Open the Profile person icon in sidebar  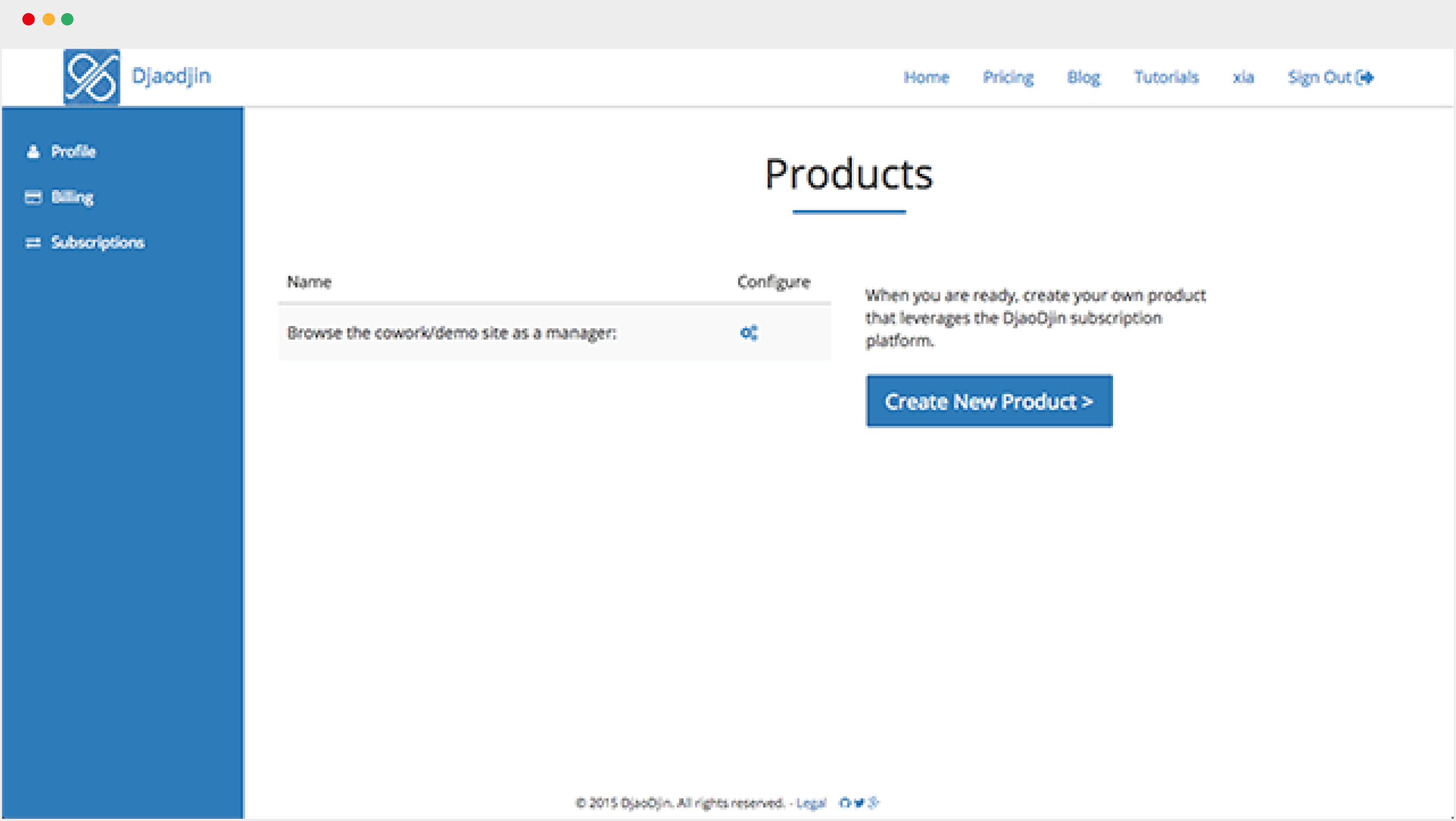tap(33, 152)
